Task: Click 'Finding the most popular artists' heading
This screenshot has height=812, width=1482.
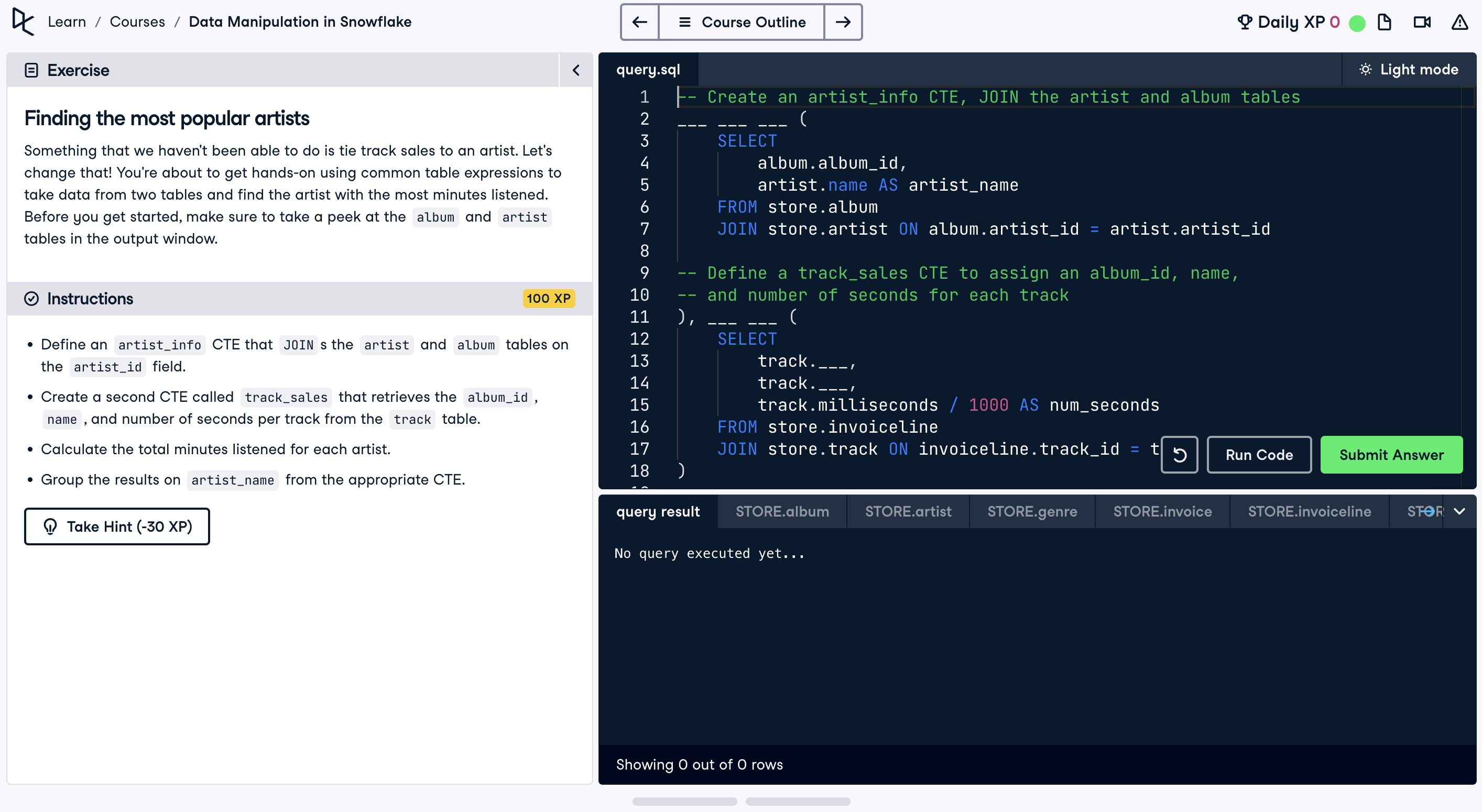Action: [x=166, y=118]
